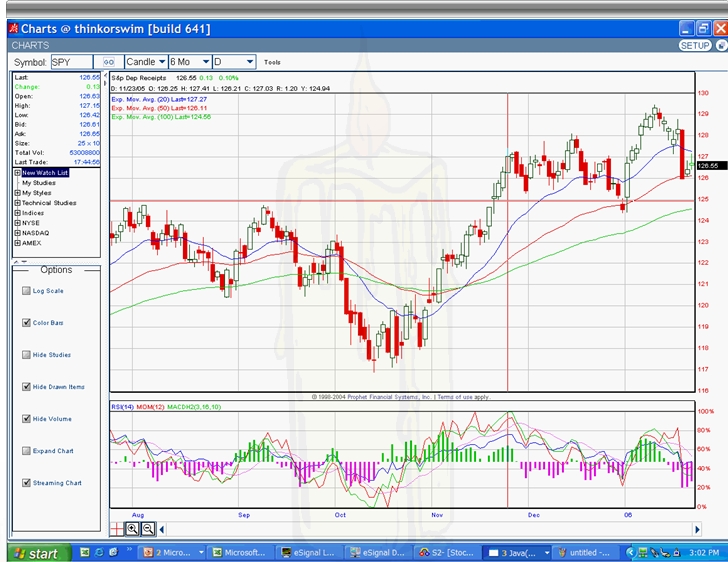The height and width of the screenshot is (562, 728).
Task: Toggle the Color Bars checkbox
Action: (26, 322)
